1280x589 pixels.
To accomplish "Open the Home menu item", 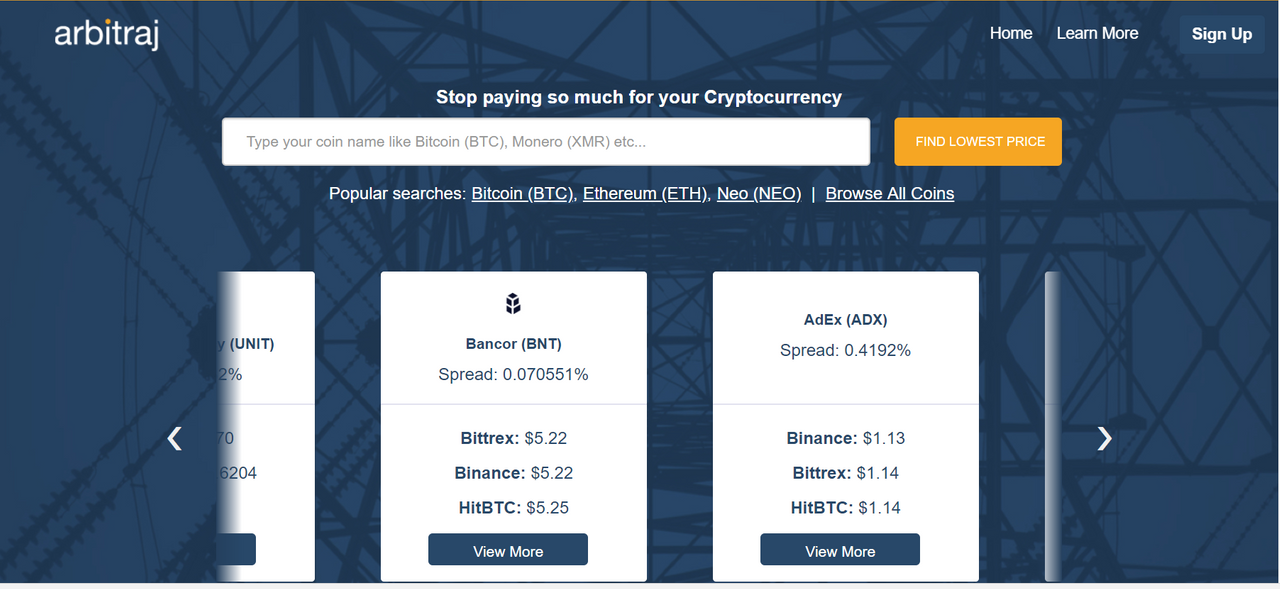I will click(1011, 33).
